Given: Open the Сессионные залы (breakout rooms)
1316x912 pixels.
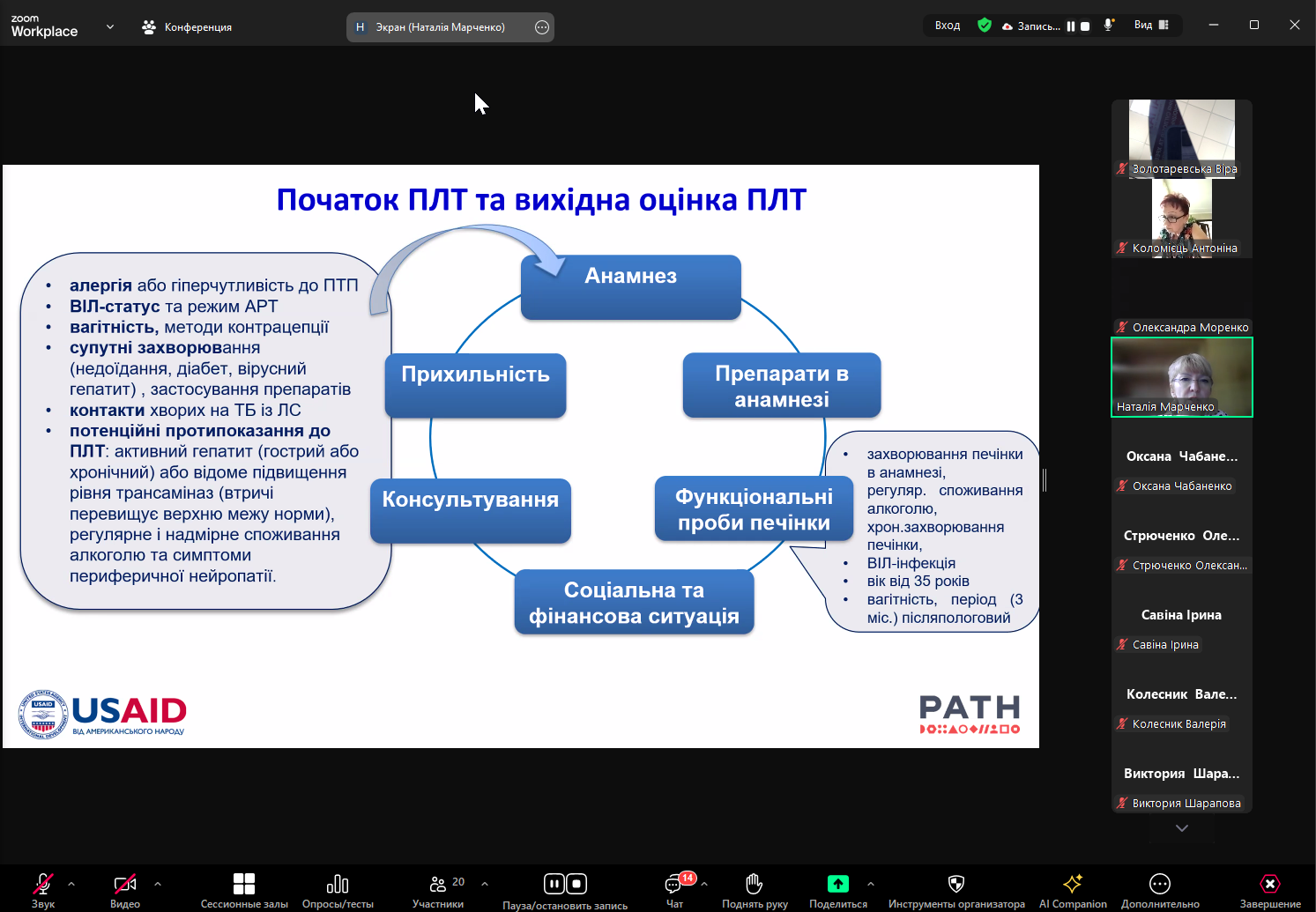Looking at the screenshot, I should point(244,884).
